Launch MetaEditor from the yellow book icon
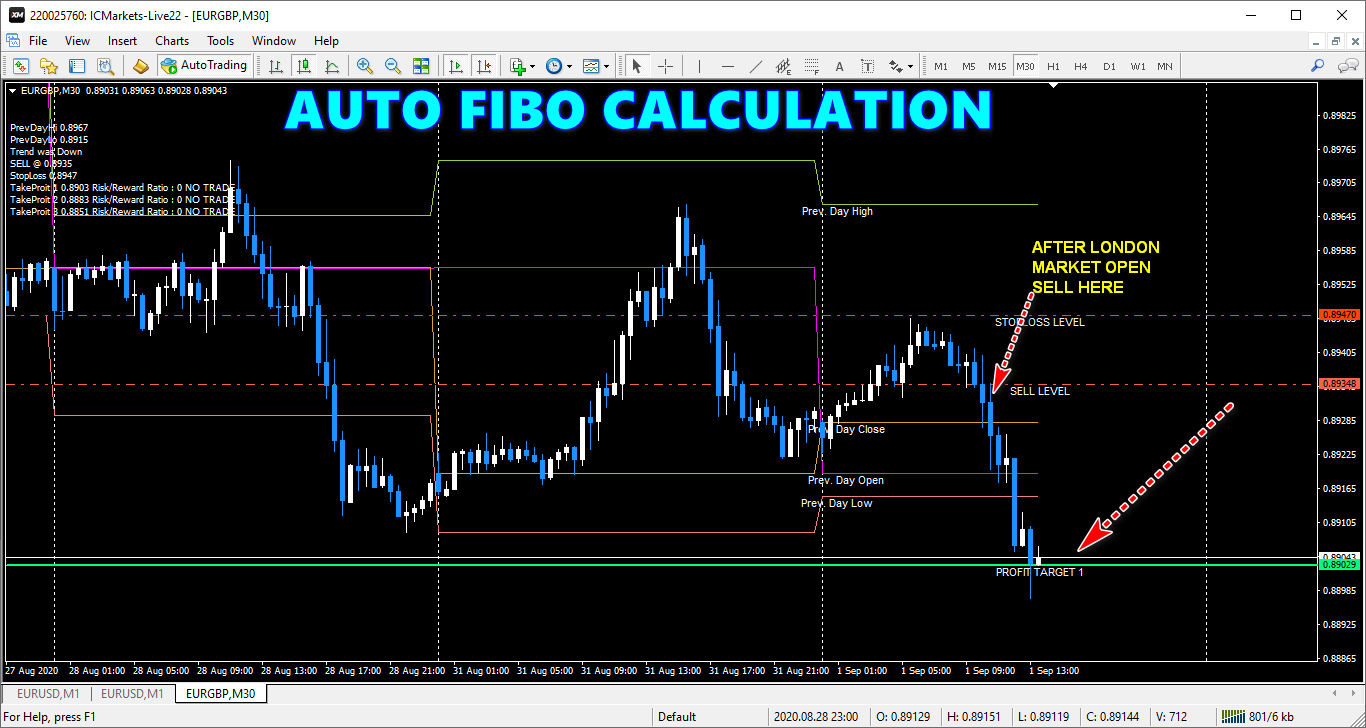This screenshot has height=728, width=1366. [x=140, y=66]
